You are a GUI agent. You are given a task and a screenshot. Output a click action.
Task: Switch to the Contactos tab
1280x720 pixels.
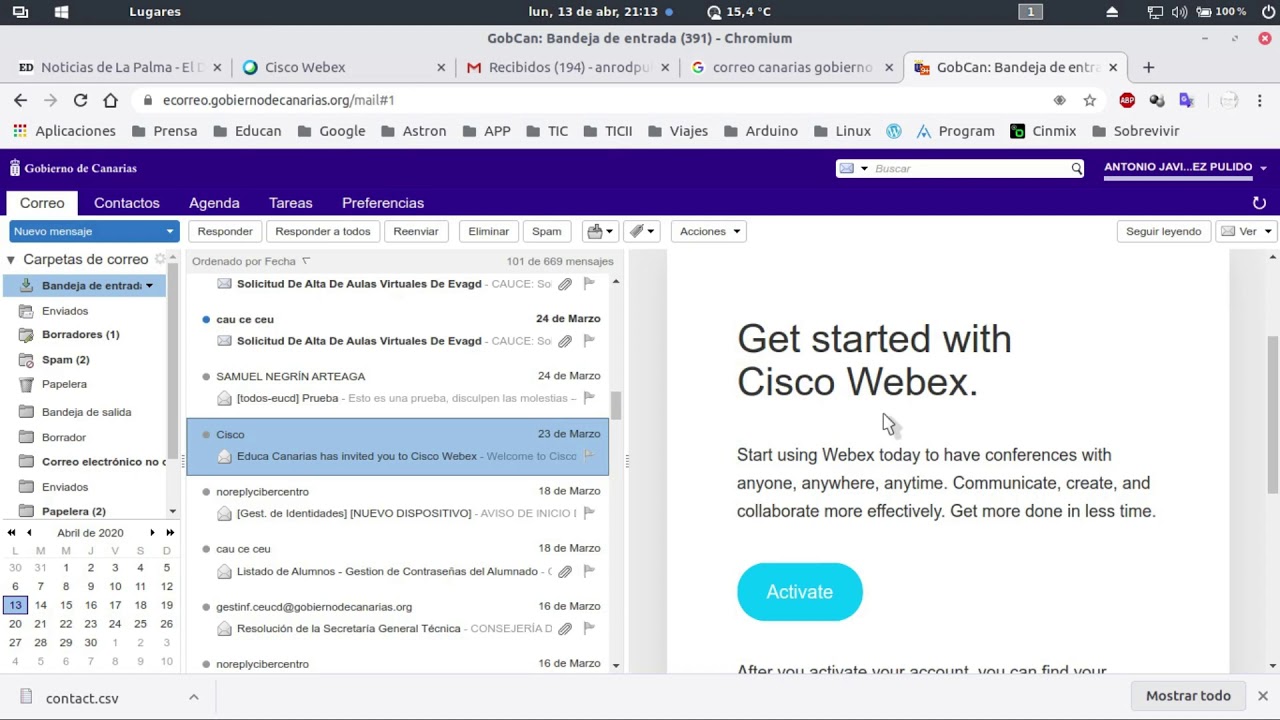tap(127, 203)
